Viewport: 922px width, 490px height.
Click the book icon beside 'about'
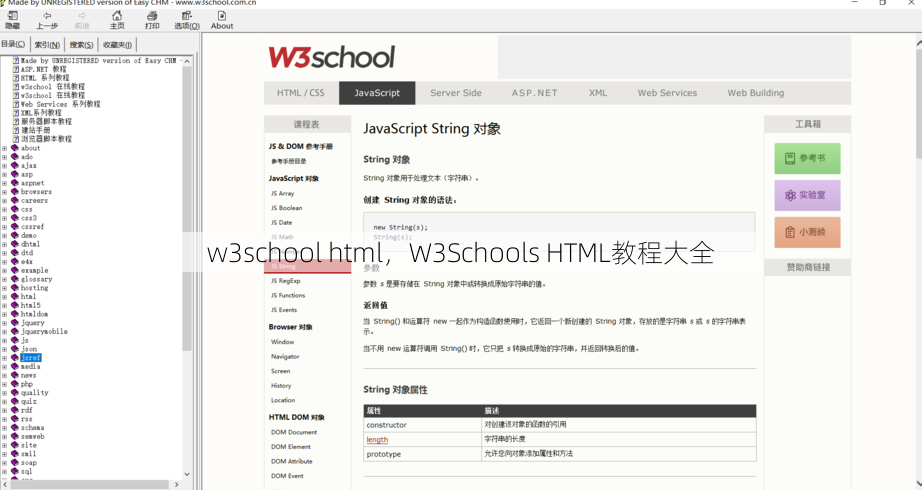(x=15, y=148)
